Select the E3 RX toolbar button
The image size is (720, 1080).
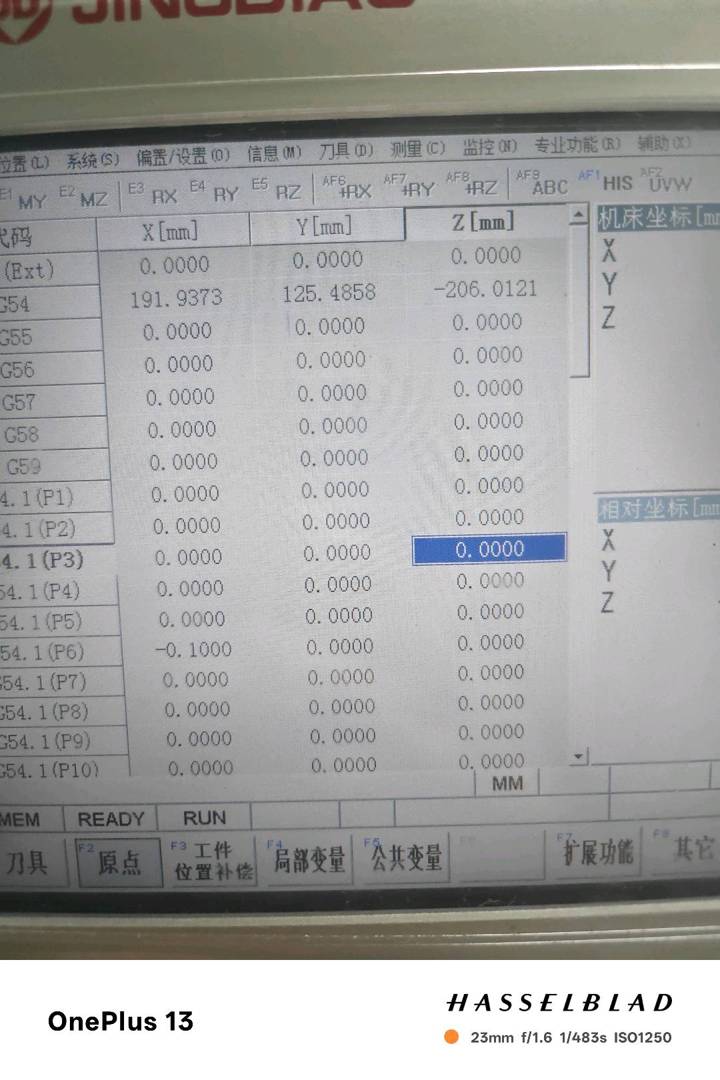(x=154, y=194)
